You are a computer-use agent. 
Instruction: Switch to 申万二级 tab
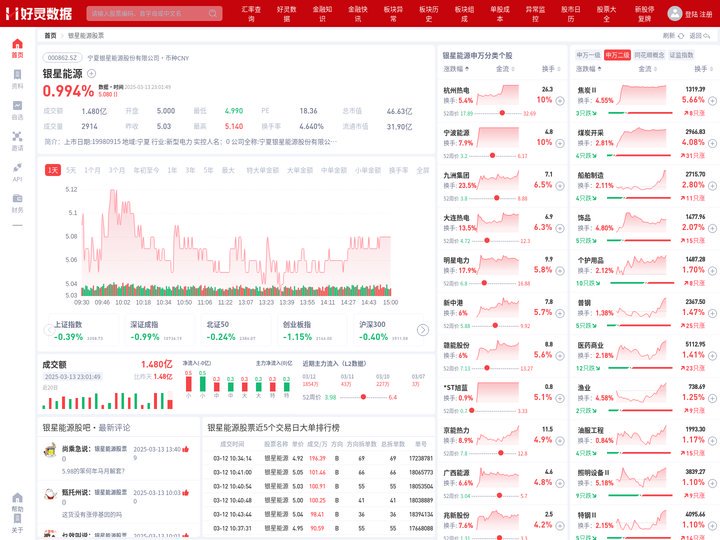617,55
